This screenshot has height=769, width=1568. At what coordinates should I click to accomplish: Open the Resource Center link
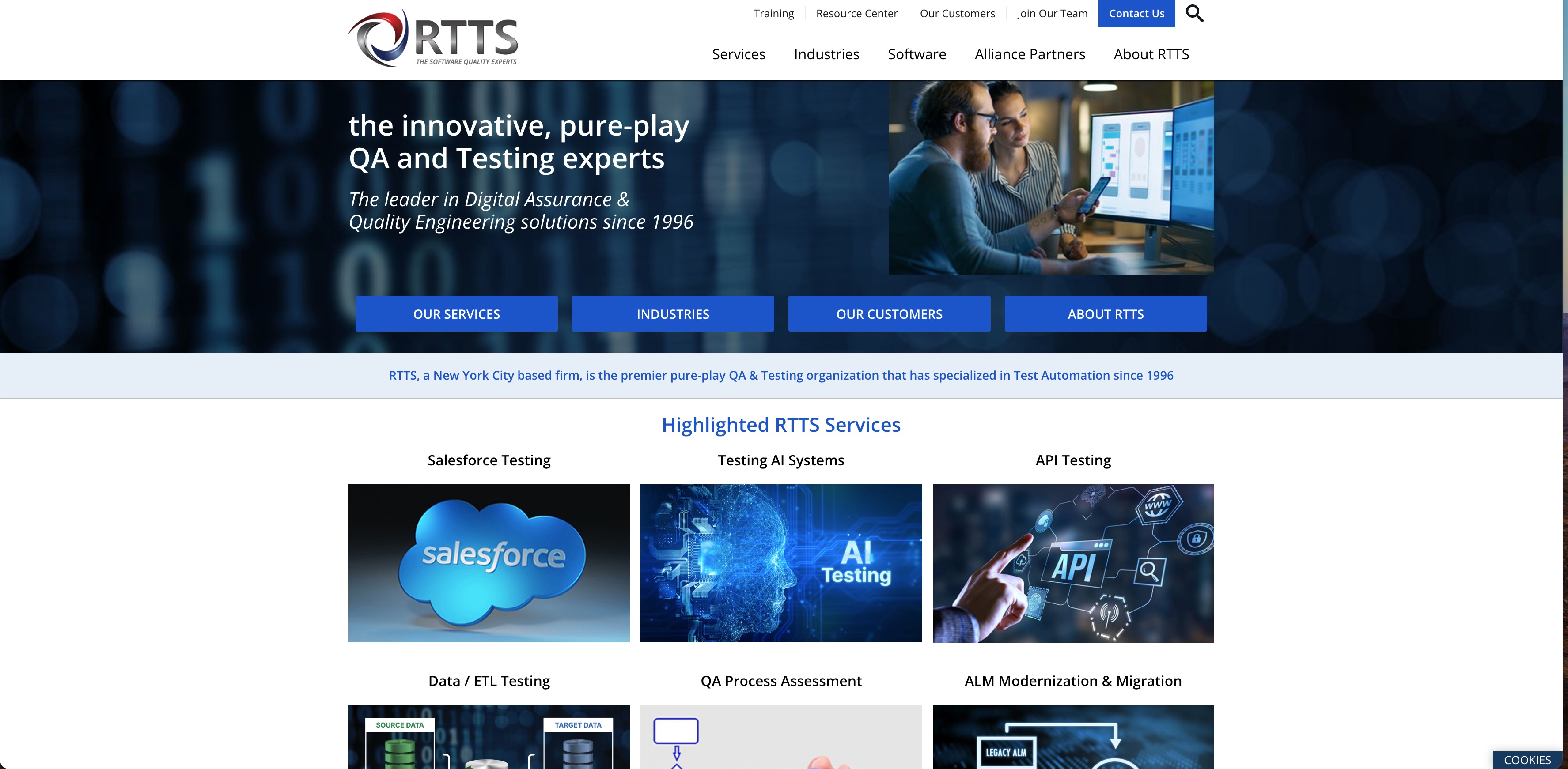click(856, 13)
